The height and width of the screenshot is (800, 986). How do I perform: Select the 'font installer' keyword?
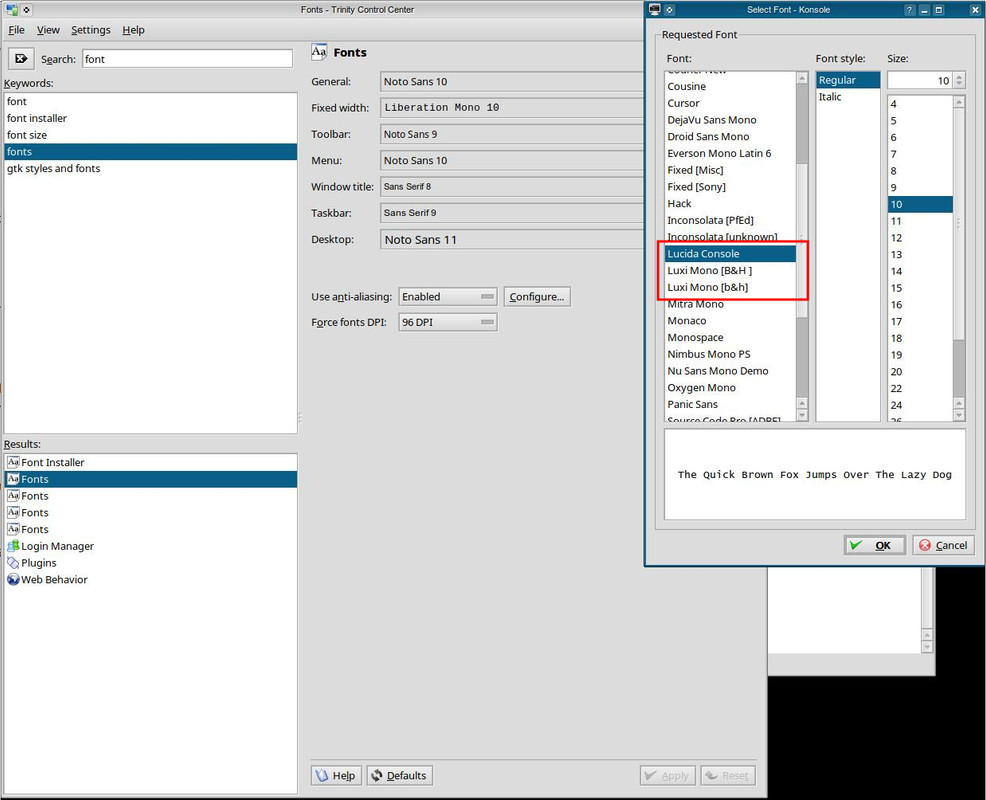(x=150, y=118)
